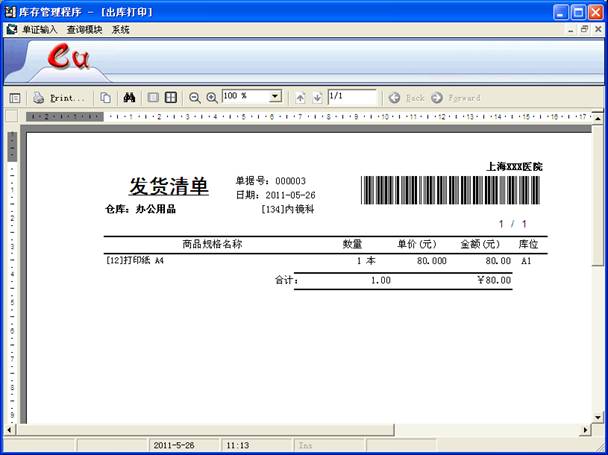Click the Back navigation button

pyautogui.click(x=407, y=98)
